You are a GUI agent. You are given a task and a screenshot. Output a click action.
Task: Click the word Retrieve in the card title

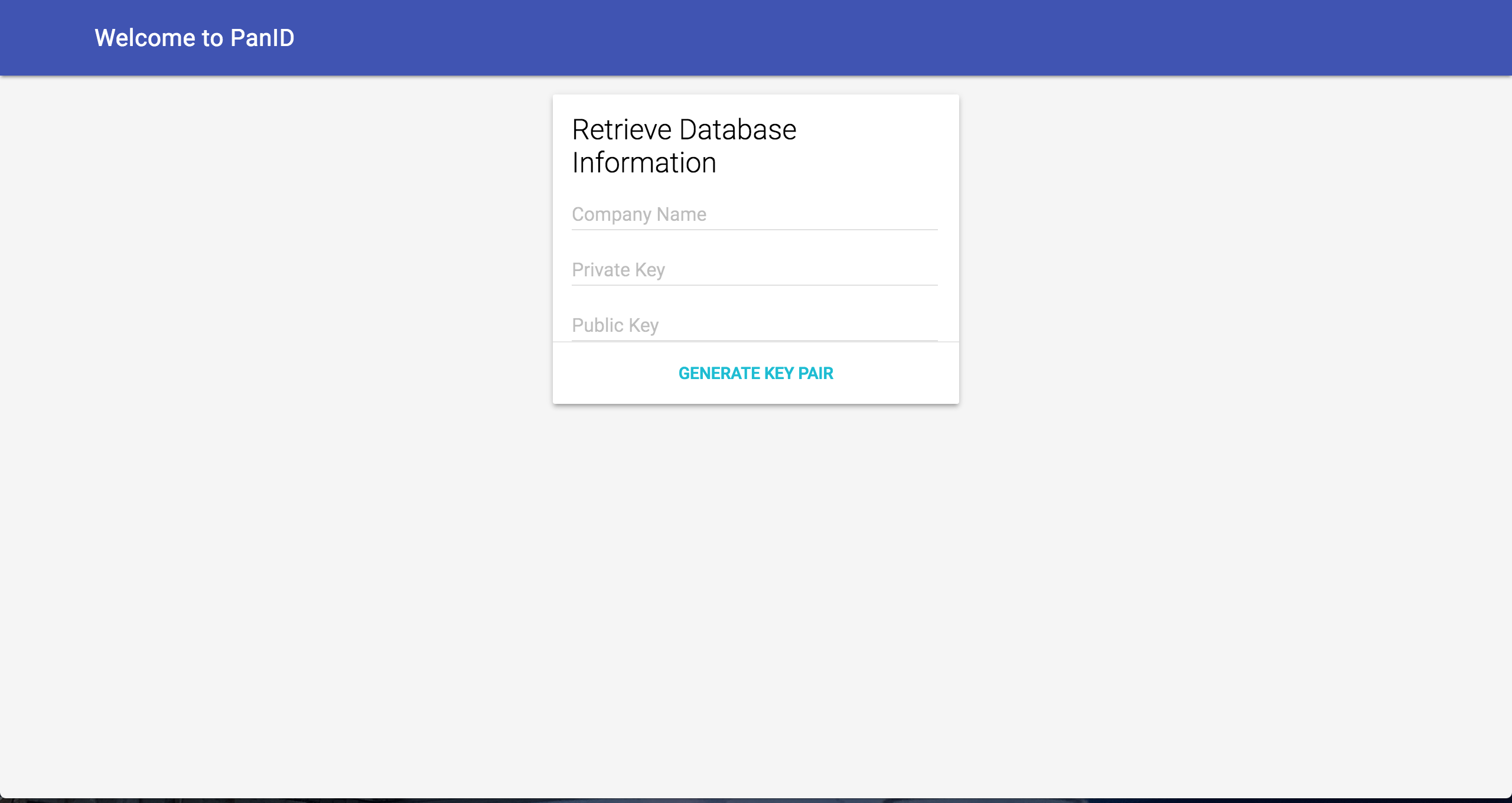[622, 130]
